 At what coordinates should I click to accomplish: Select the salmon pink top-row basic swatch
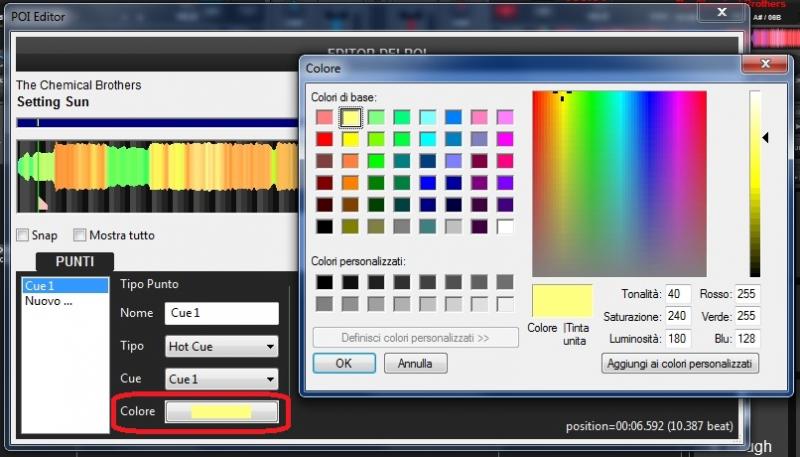(324, 117)
